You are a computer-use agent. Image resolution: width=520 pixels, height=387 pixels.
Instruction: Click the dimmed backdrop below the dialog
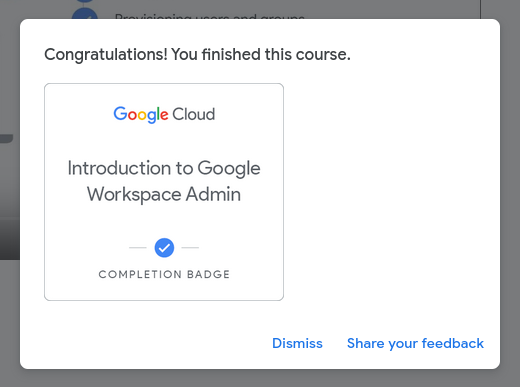click(260, 379)
